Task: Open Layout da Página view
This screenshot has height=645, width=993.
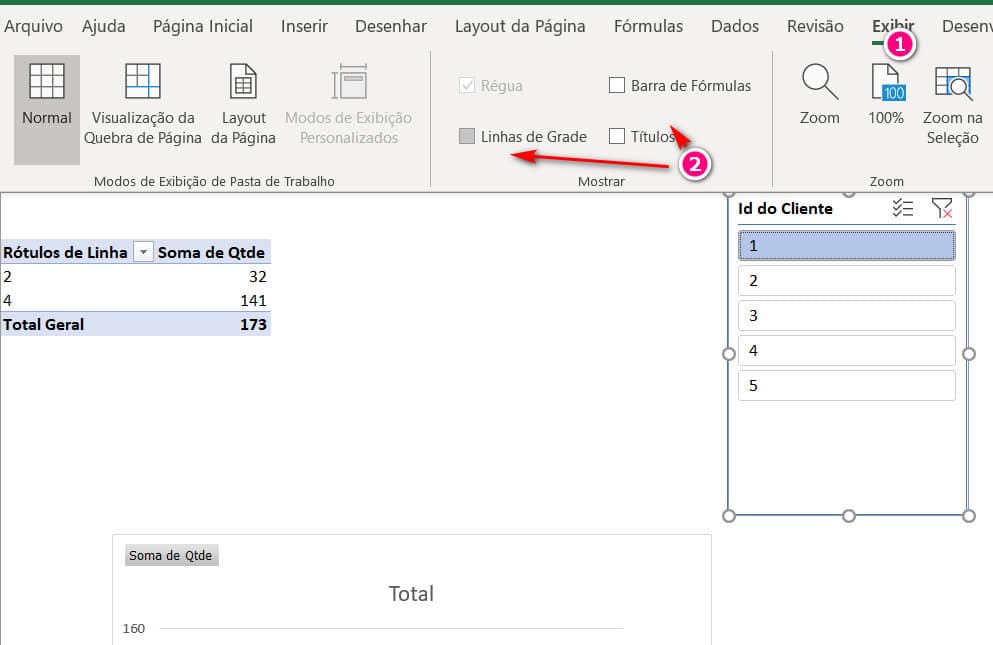Action: coord(243,105)
